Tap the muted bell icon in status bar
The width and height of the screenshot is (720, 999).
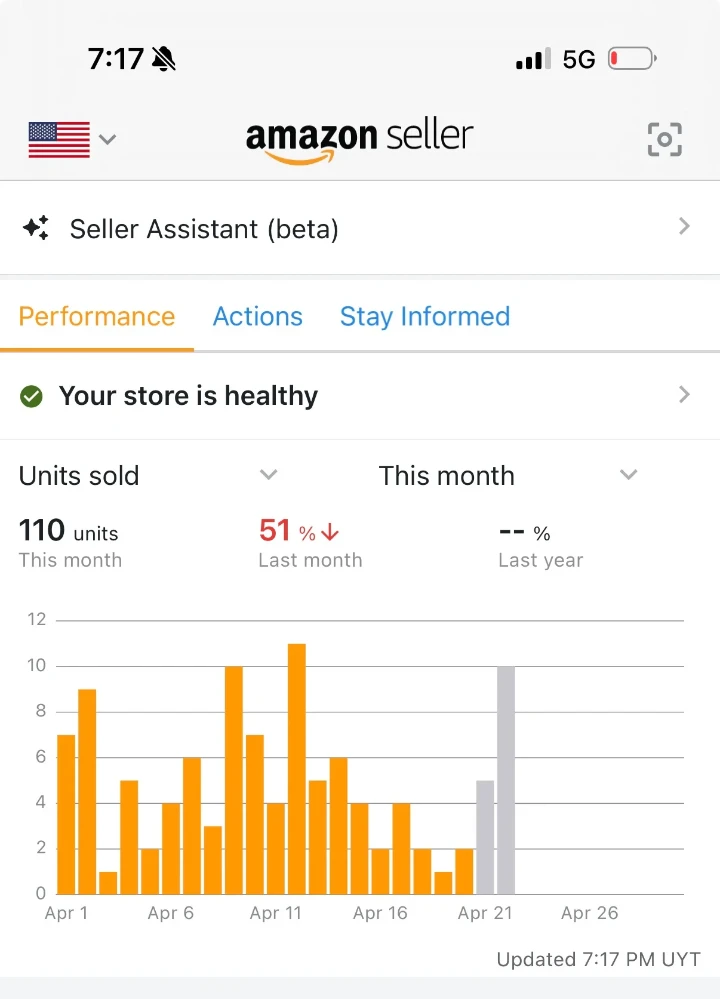tap(164, 59)
